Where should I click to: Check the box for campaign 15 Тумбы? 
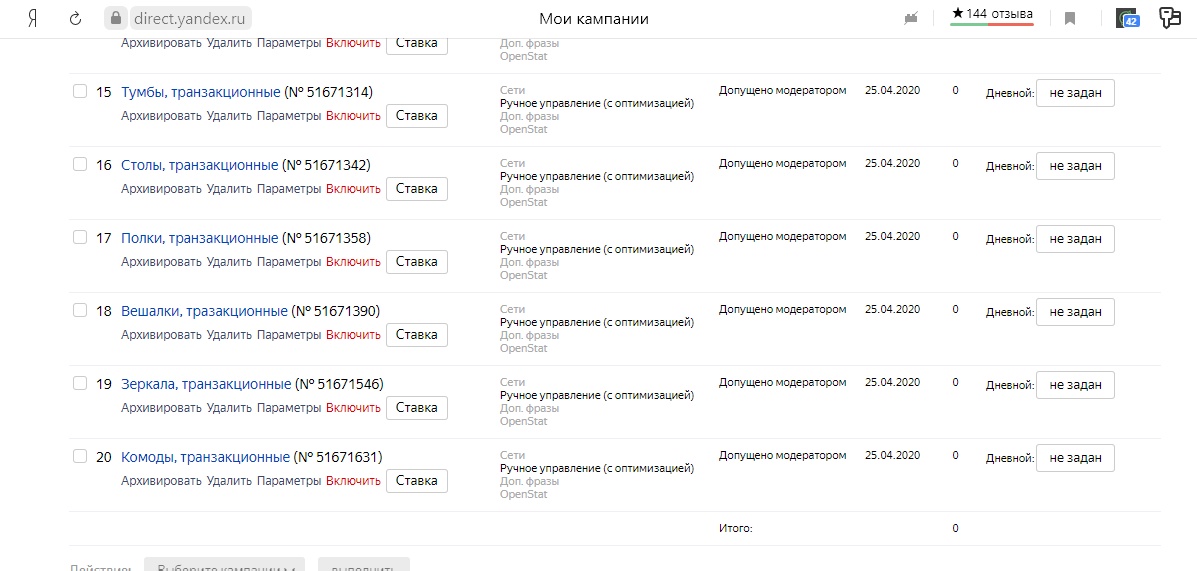pyautogui.click(x=80, y=92)
